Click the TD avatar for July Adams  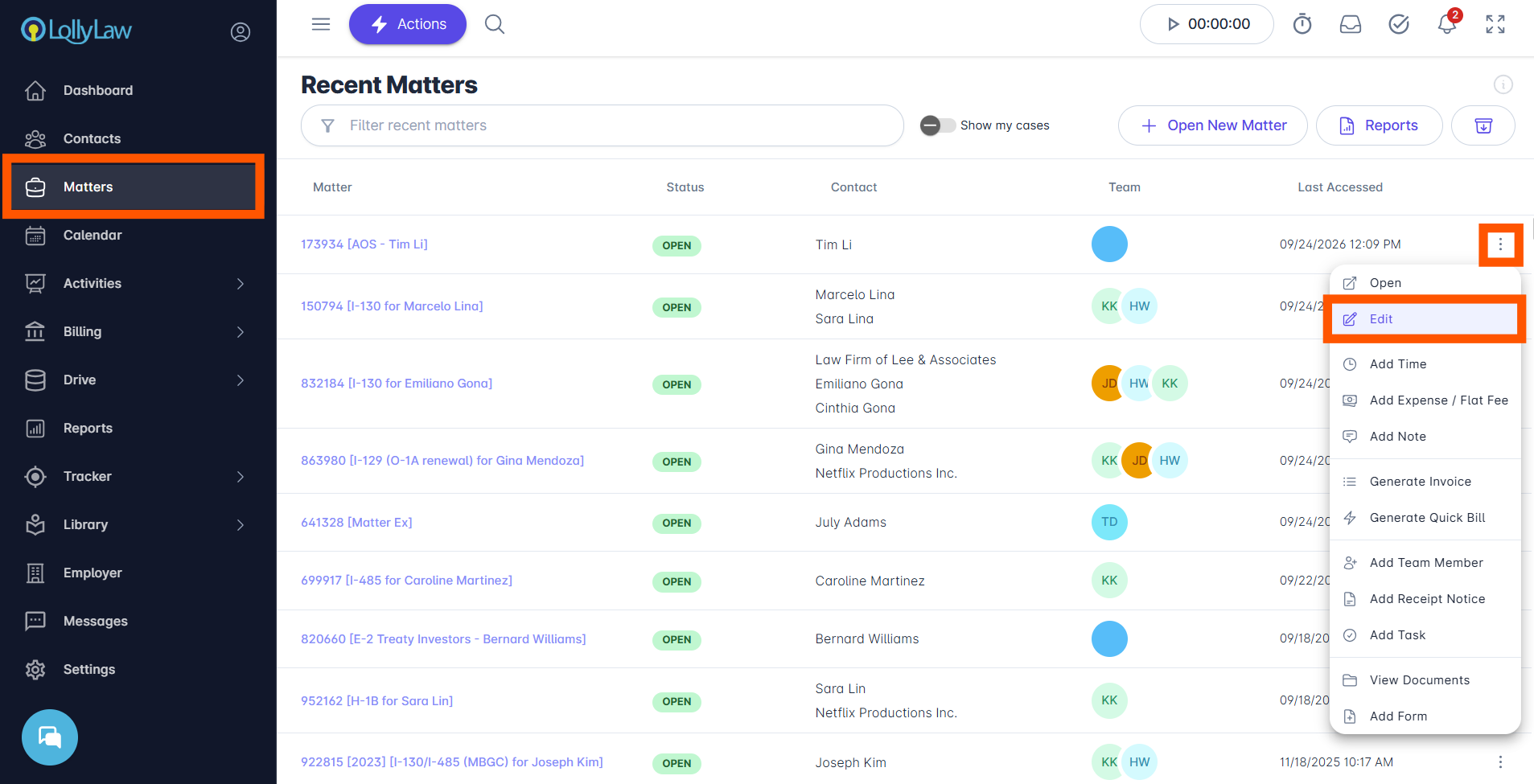tap(1109, 522)
